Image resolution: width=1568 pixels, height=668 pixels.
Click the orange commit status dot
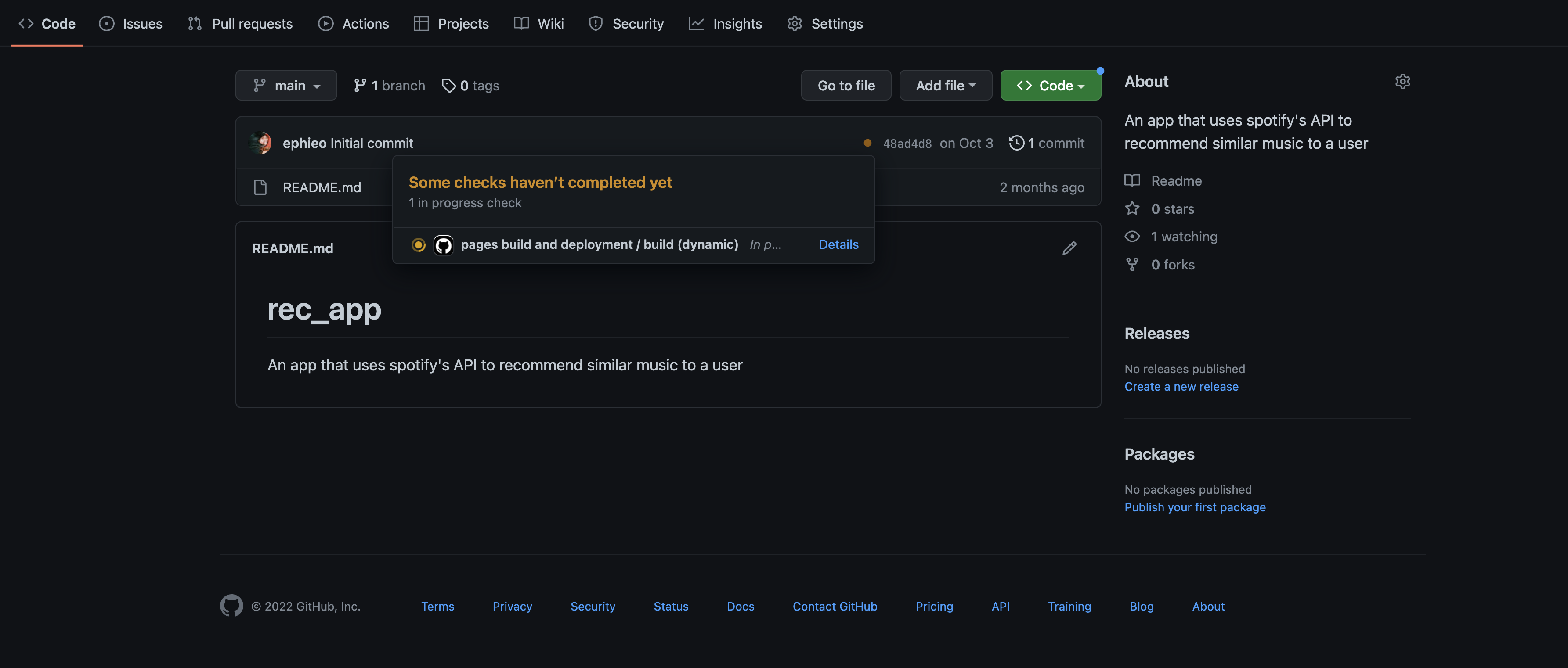(867, 143)
